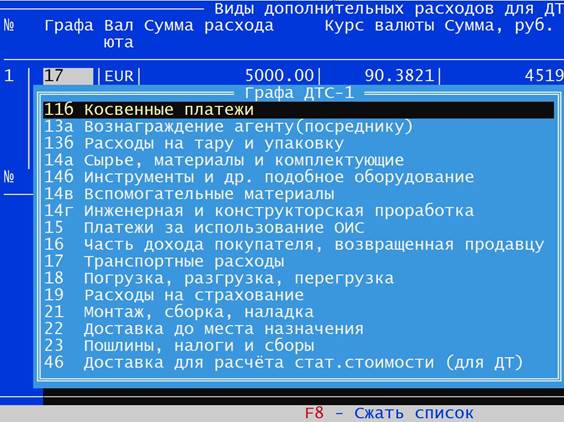
Task: Click the 5000.00 expense amount cell
Action: point(230,76)
